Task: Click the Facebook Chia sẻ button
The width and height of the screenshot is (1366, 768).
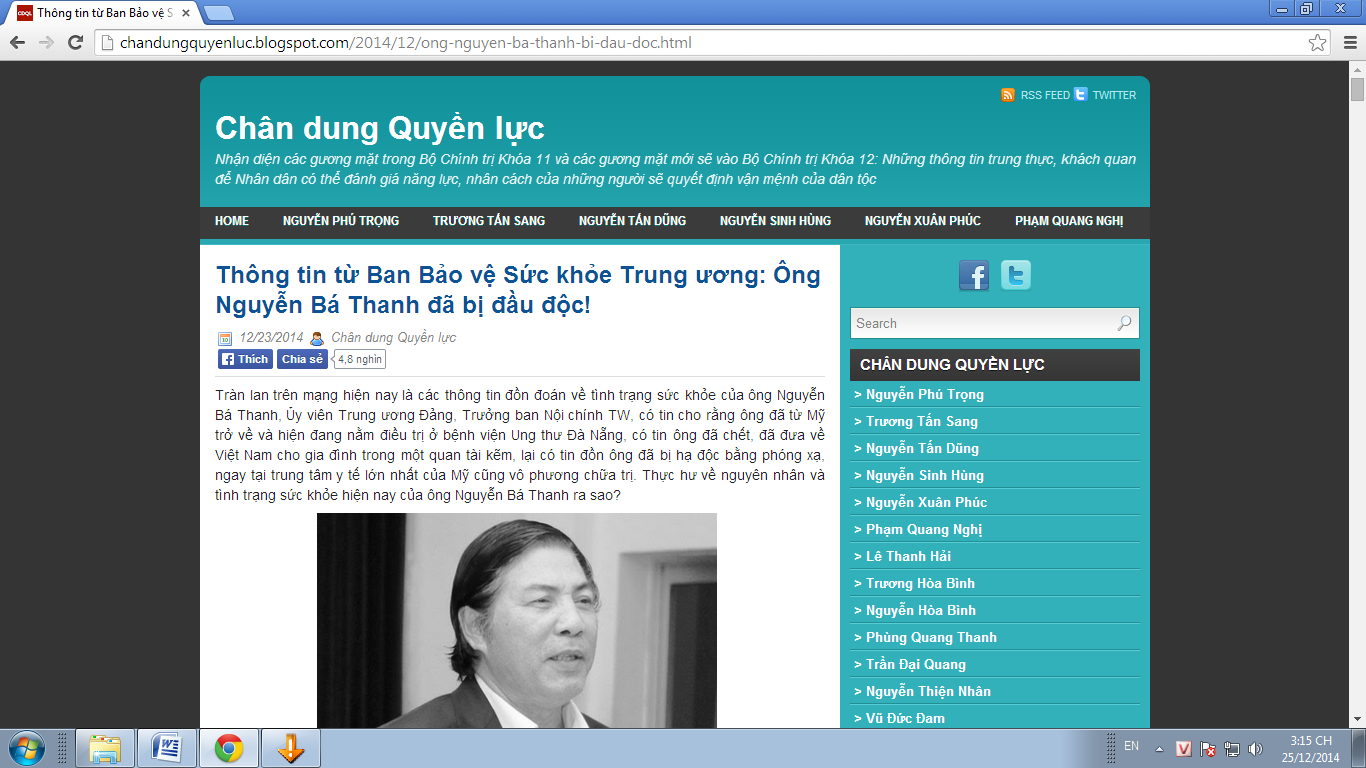Action: [x=303, y=359]
